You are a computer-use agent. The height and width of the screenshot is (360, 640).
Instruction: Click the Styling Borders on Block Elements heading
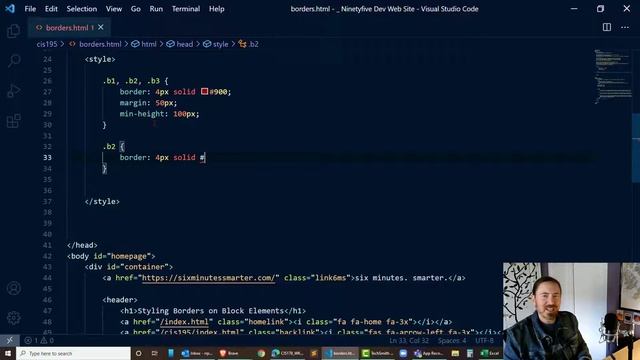coord(211,311)
